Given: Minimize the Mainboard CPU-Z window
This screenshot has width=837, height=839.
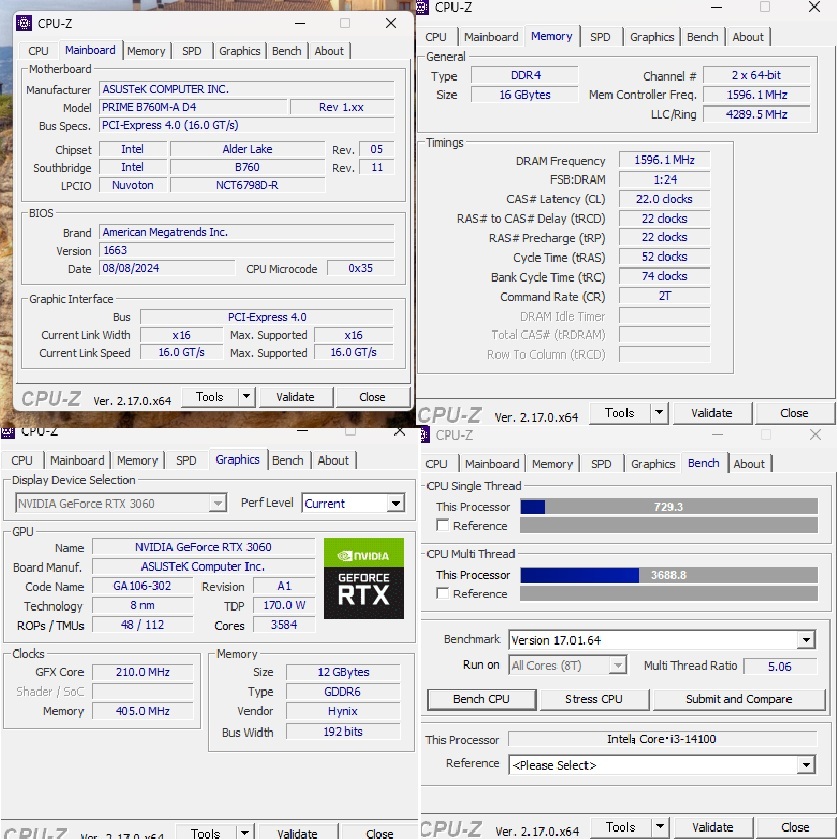Looking at the screenshot, I should click(300, 23).
